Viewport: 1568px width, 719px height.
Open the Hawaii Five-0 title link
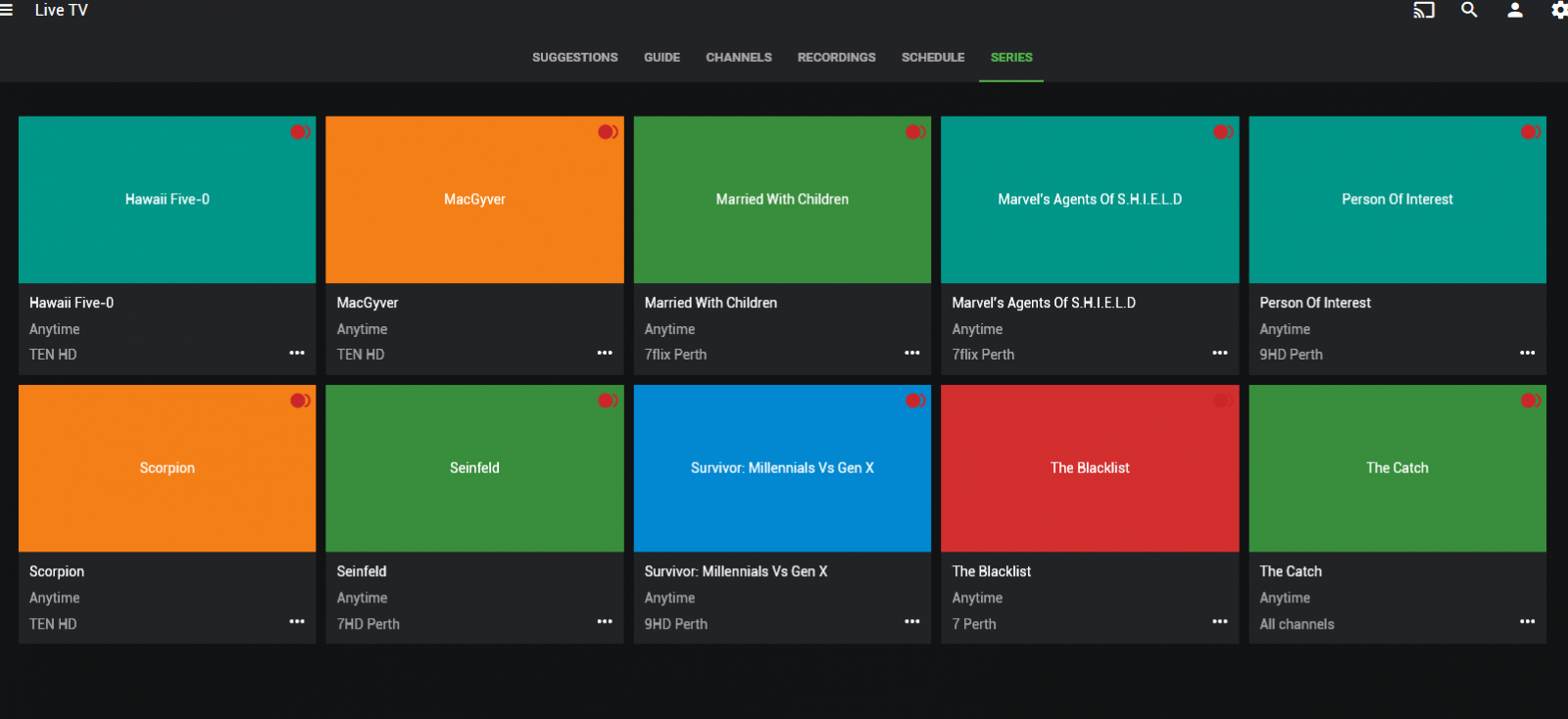pyautogui.click(x=72, y=303)
